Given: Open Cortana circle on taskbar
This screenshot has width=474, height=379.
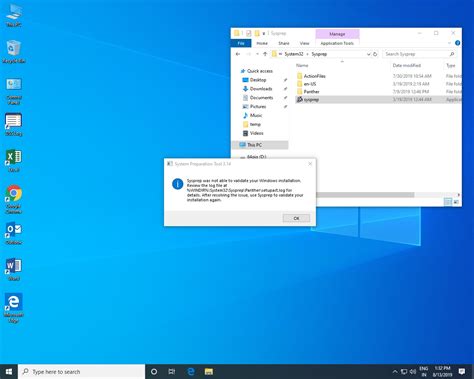Looking at the screenshot, I should 154,371.
